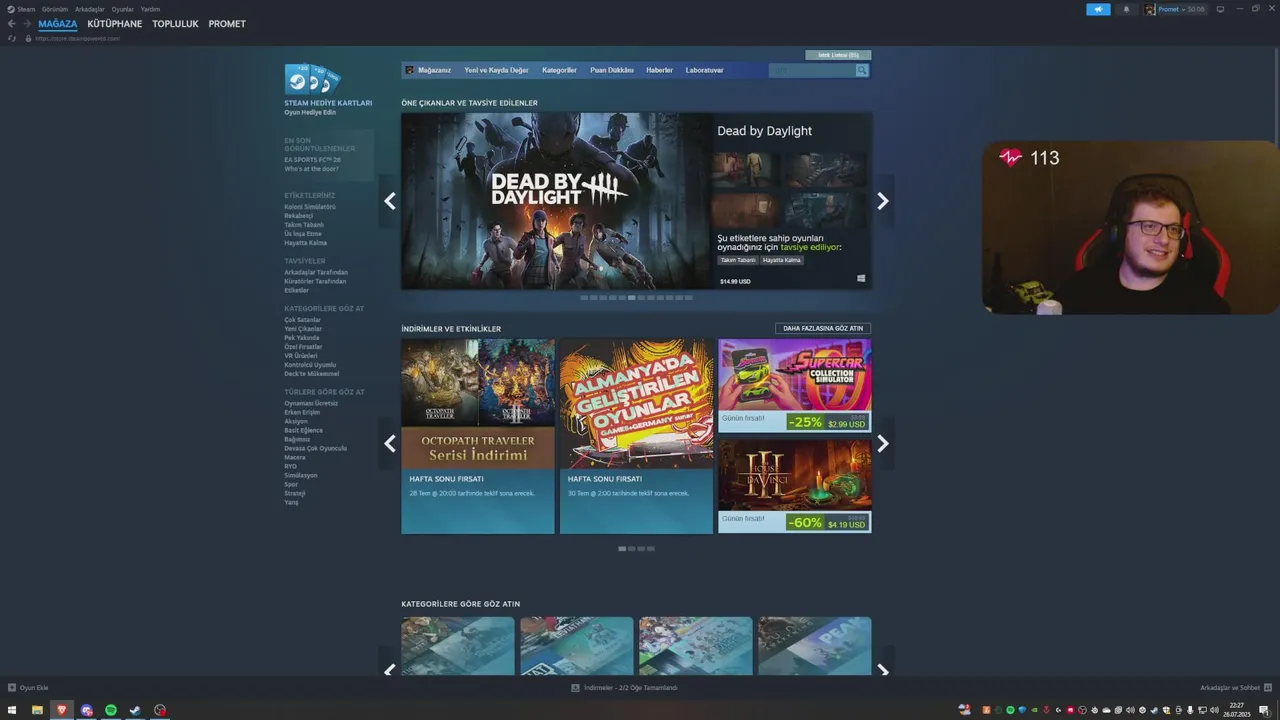Open Puan Dükkânı link

tap(612, 70)
